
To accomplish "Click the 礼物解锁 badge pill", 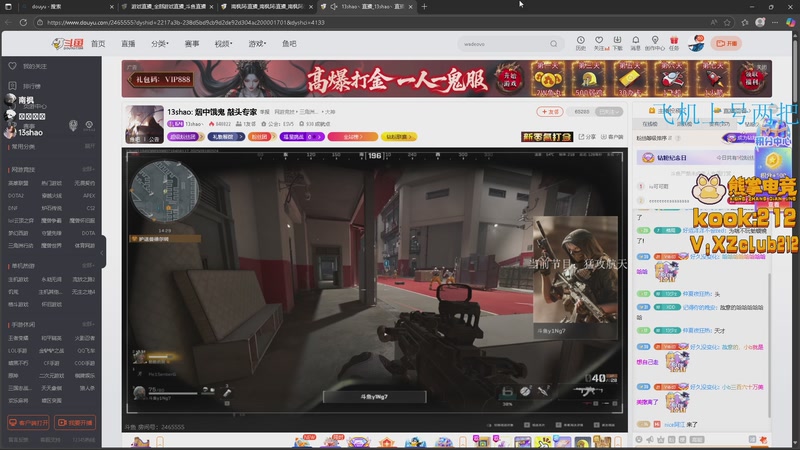I will point(226,137).
